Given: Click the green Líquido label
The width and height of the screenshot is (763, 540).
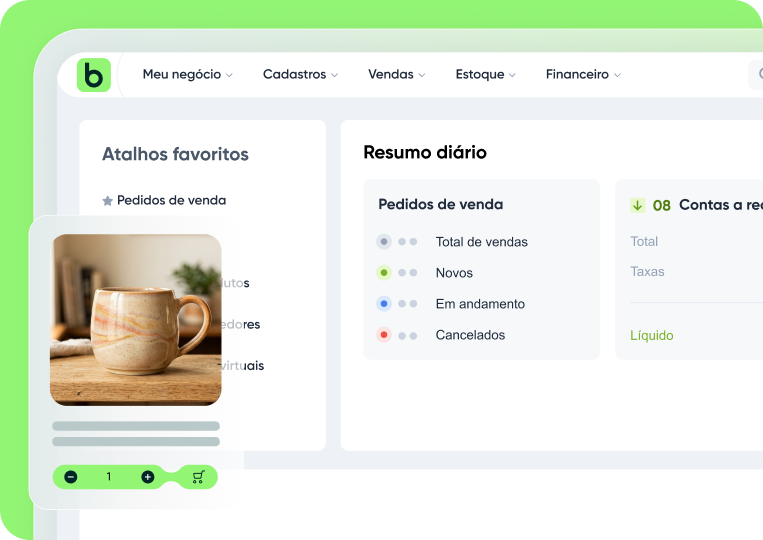Looking at the screenshot, I should pyautogui.click(x=652, y=336).
